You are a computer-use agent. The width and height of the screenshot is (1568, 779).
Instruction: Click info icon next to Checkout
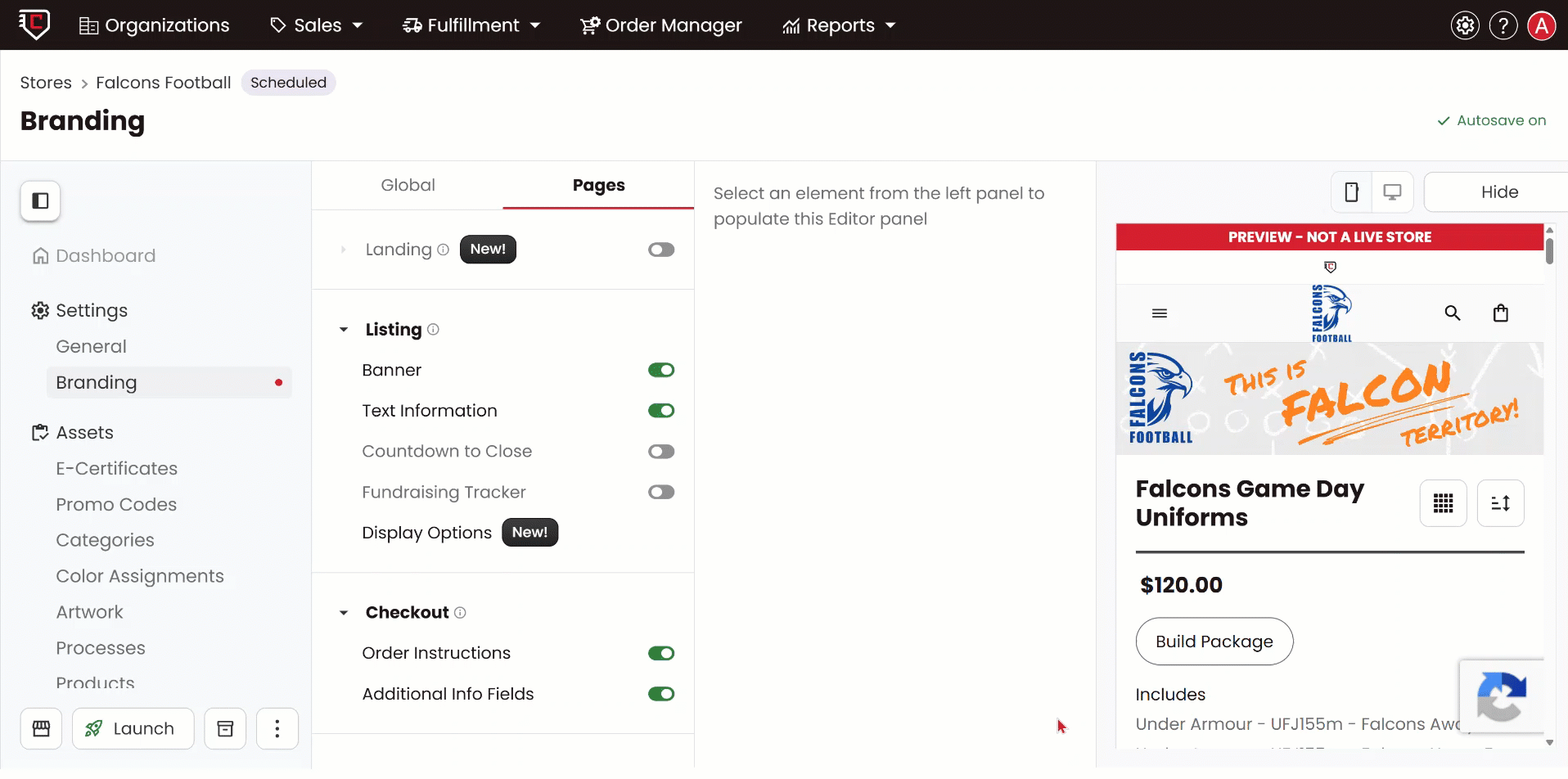click(460, 612)
